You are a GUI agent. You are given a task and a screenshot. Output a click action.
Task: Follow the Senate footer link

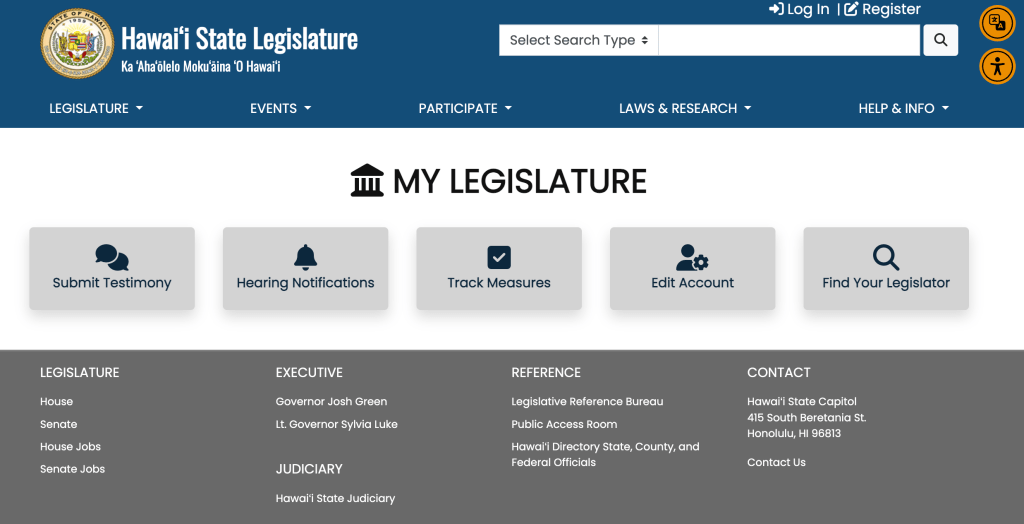click(58, 424)
